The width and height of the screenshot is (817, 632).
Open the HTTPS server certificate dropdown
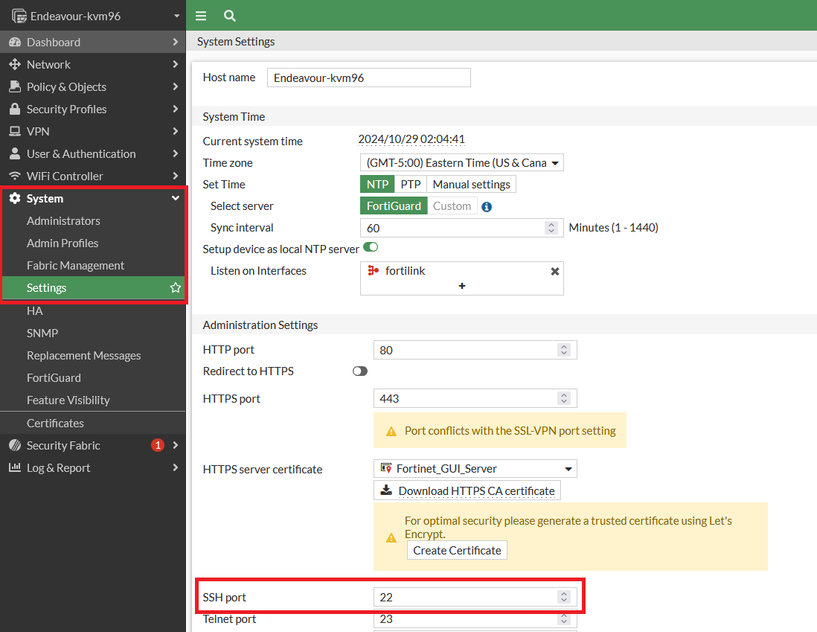[475, 469]
